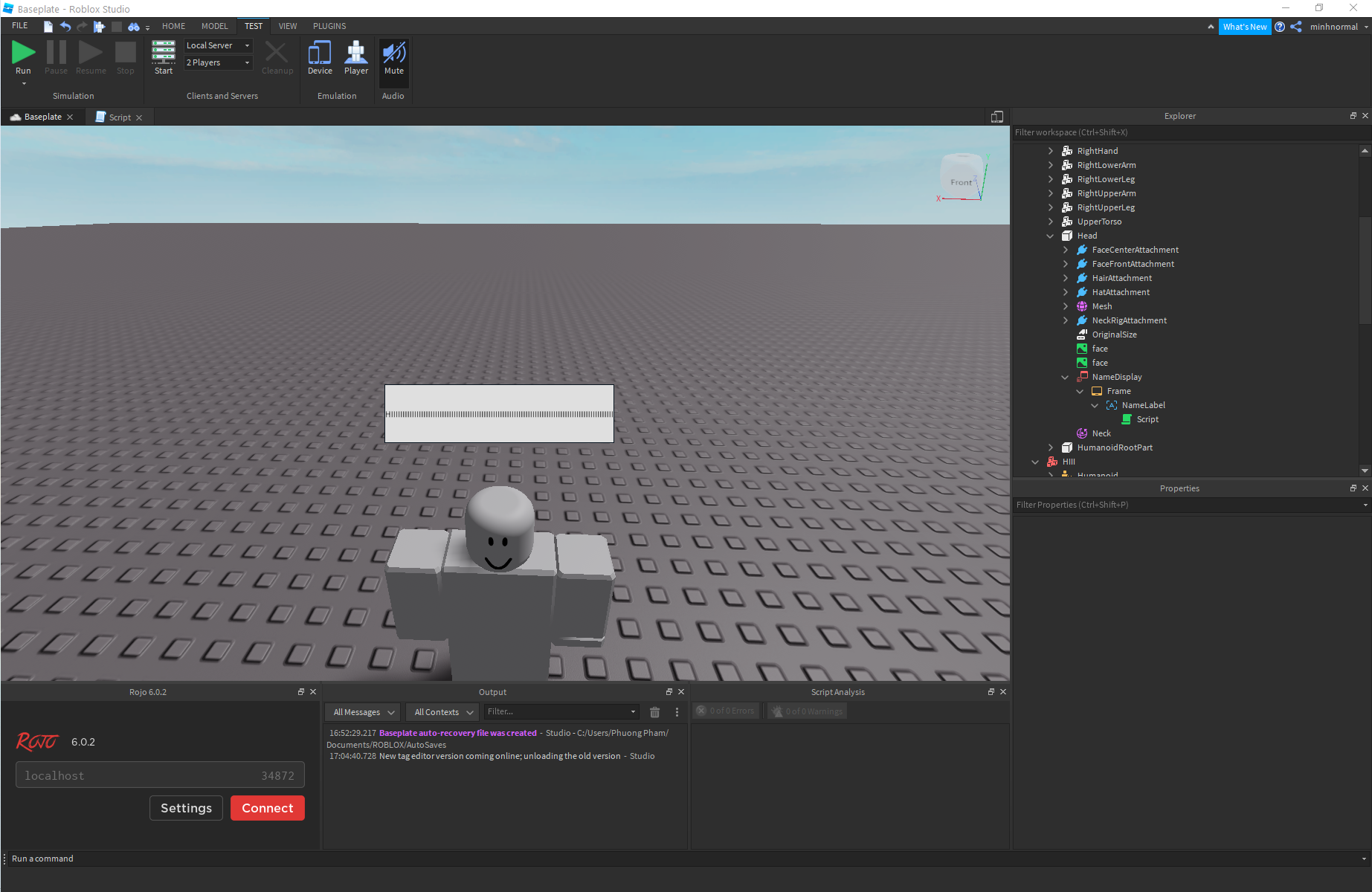This screenshot has height=892, width=1372.
Task: Click the binoculars Find icon
Action: point(134,27)
